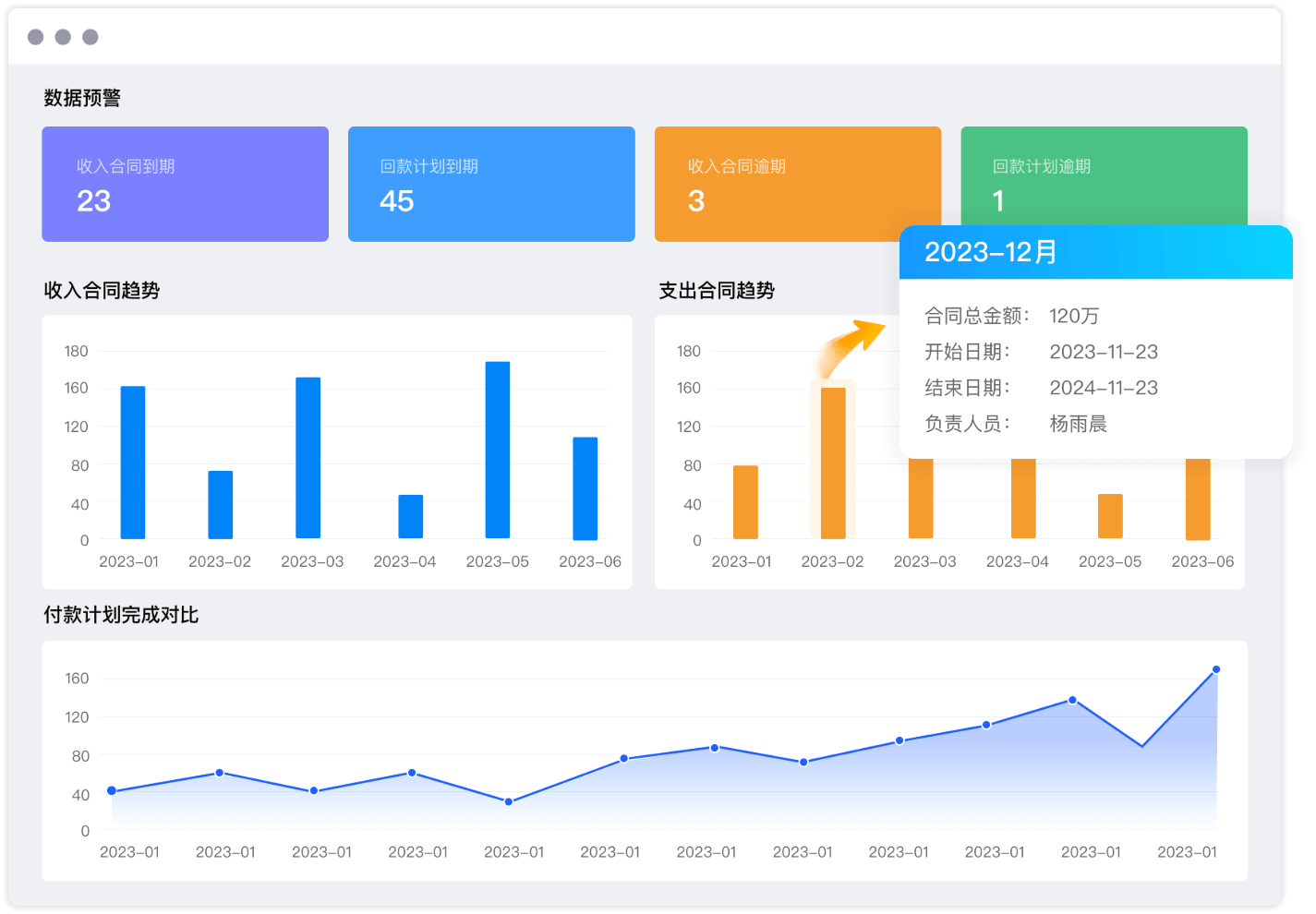Viewport: 1316px width, 914px height.
Task: Select the blue 2023-02 bar in income chart
Action: coord(221,504)
